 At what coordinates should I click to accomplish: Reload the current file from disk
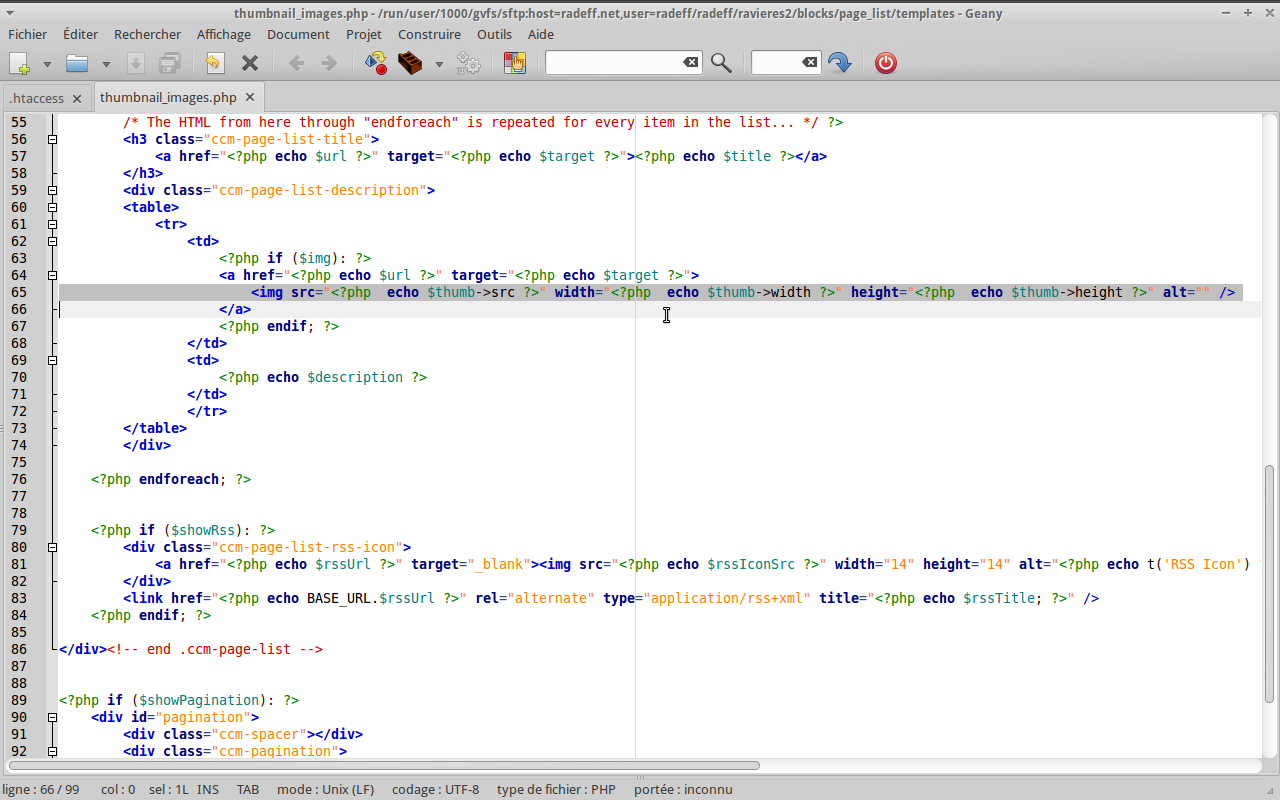(214, 63)
